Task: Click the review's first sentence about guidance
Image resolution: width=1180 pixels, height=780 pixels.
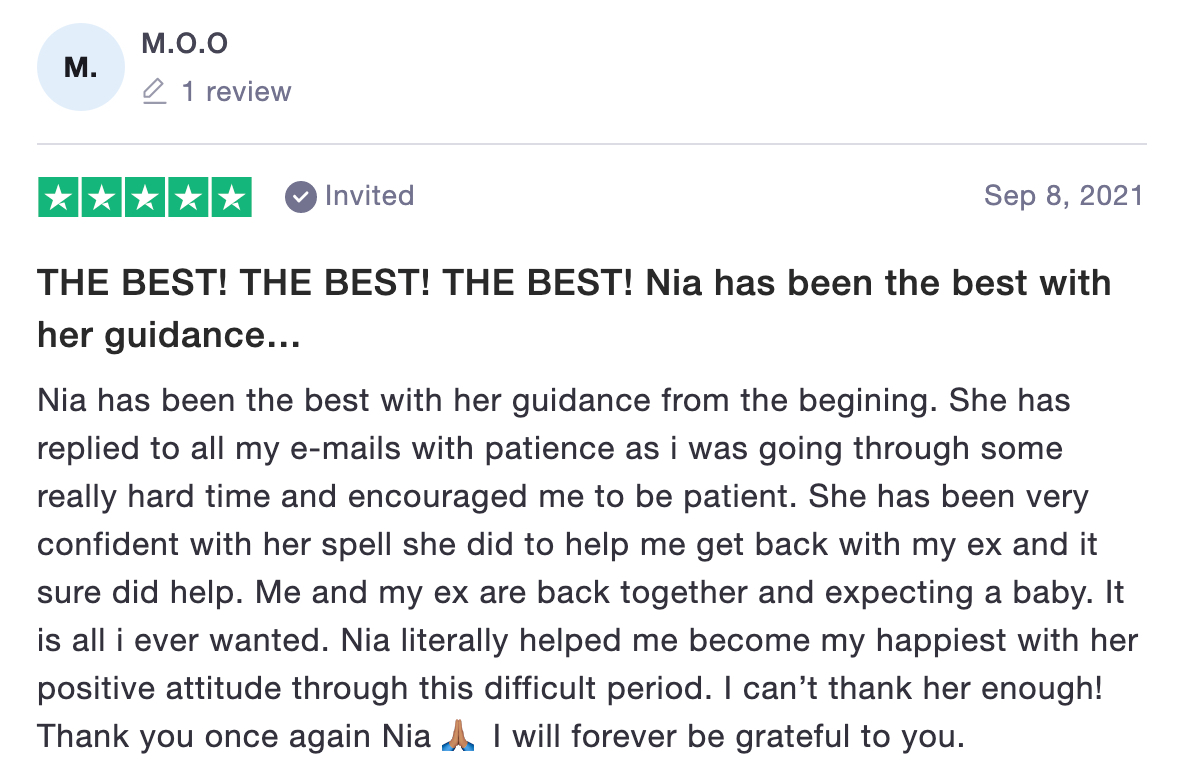Action: click(488, 401)
